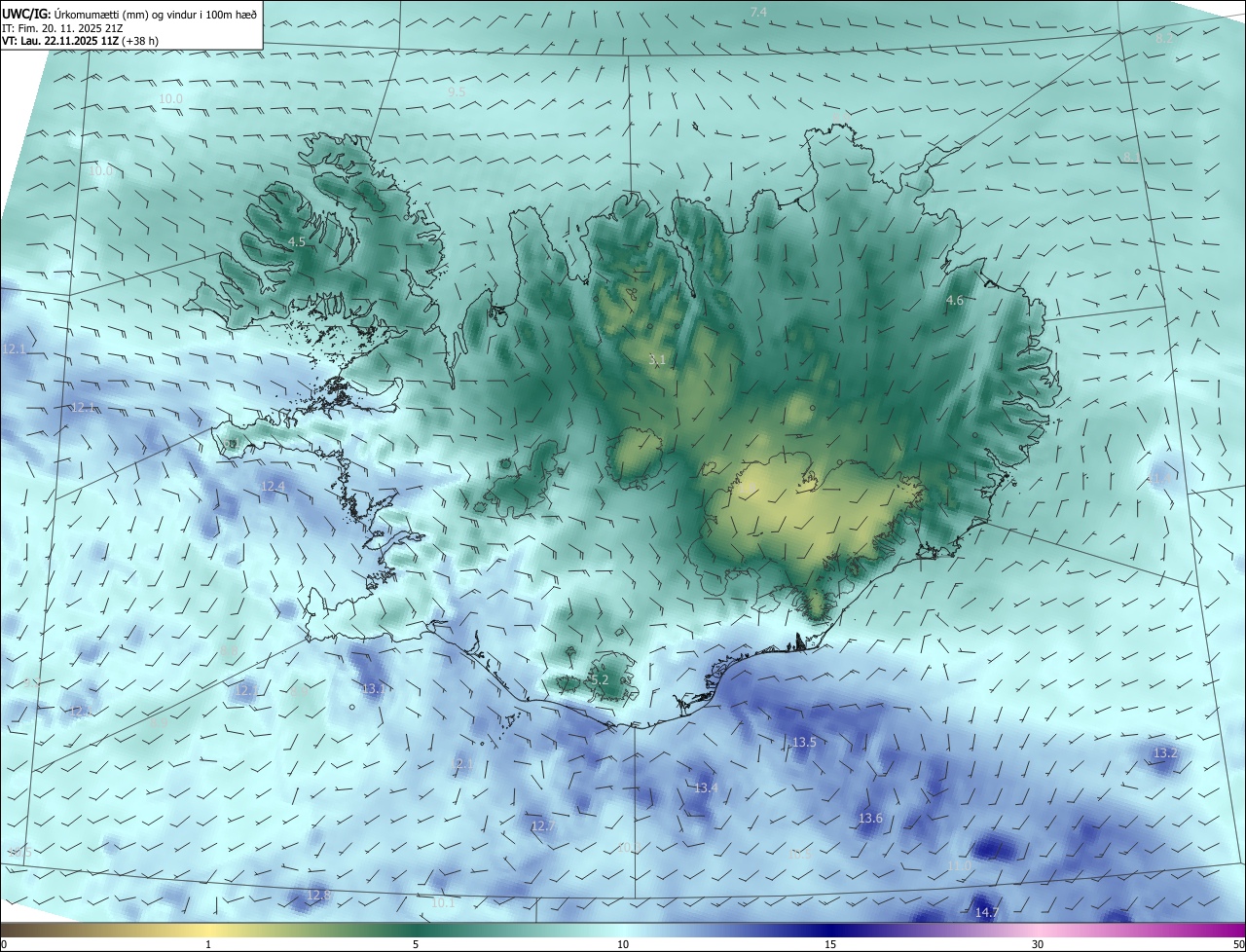Click the pink colorbar section above 30
1246x952 pixels.
(1038, 930)
